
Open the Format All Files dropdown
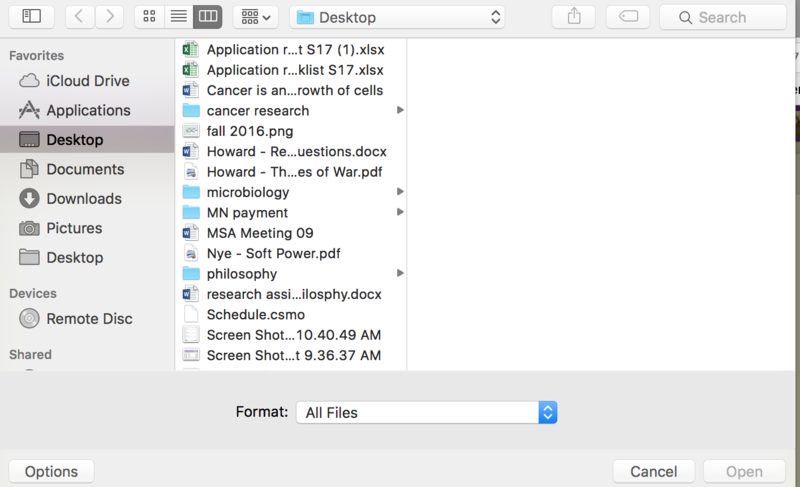coord(426,412)
